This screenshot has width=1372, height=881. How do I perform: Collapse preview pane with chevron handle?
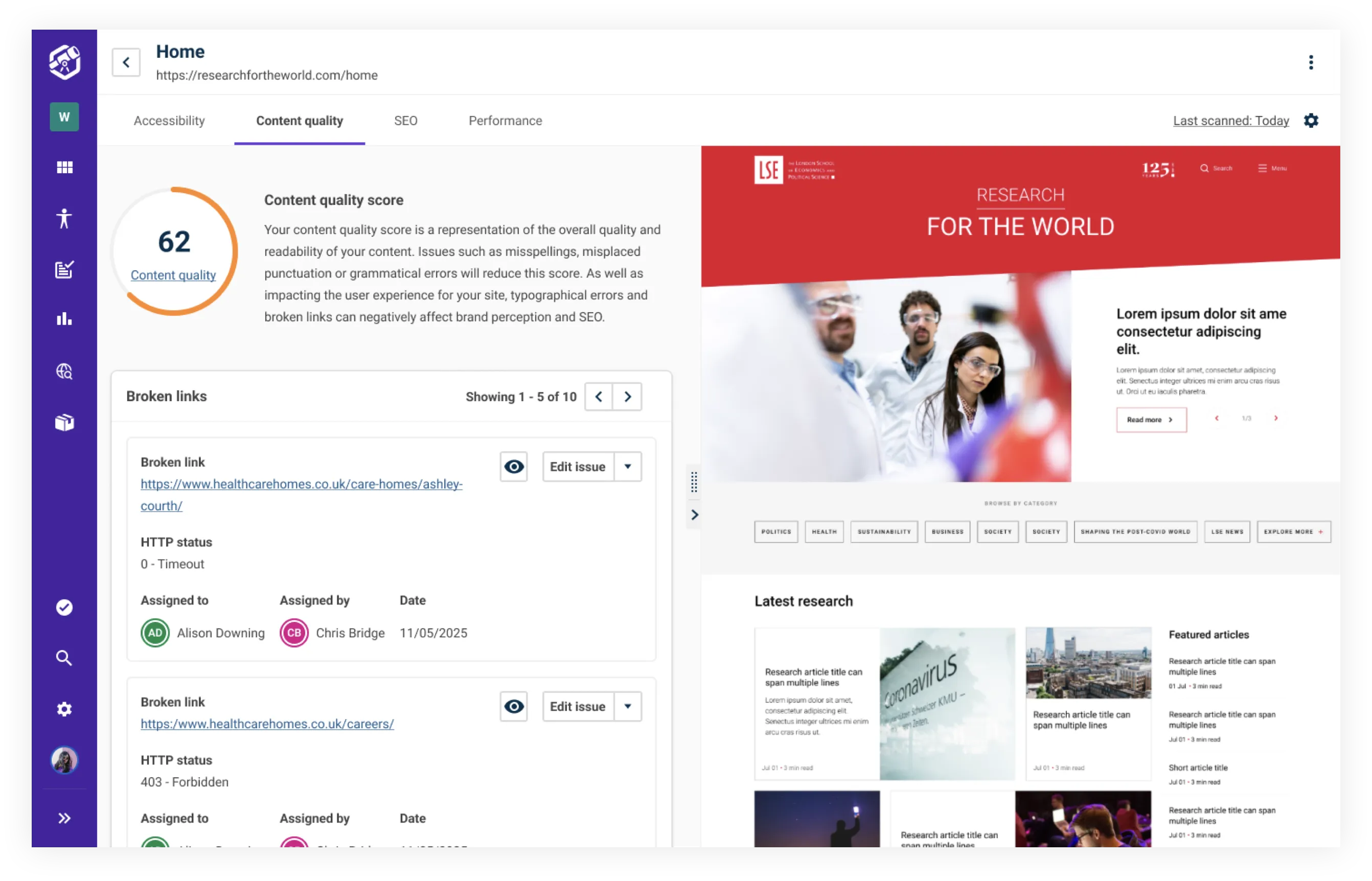tap(694, 515)
